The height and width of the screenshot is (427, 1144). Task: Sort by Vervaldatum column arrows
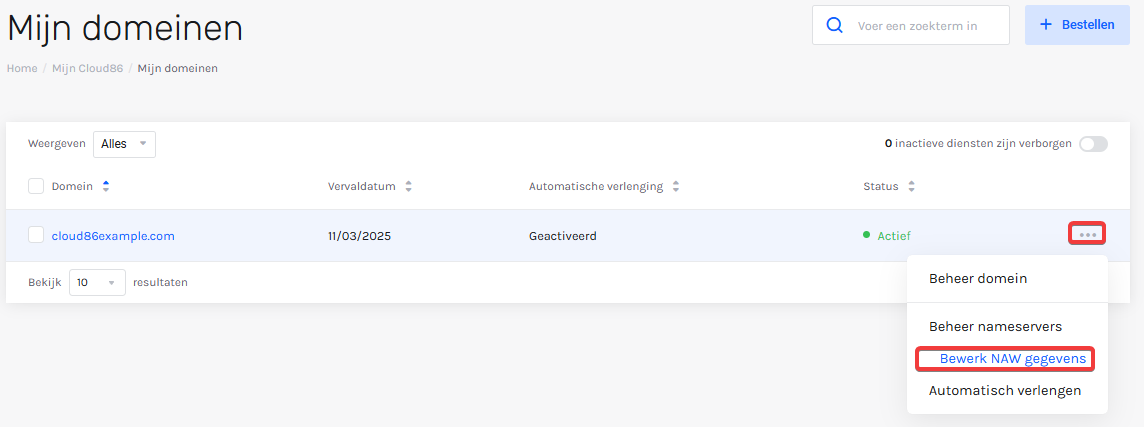[x=409, y=186]
